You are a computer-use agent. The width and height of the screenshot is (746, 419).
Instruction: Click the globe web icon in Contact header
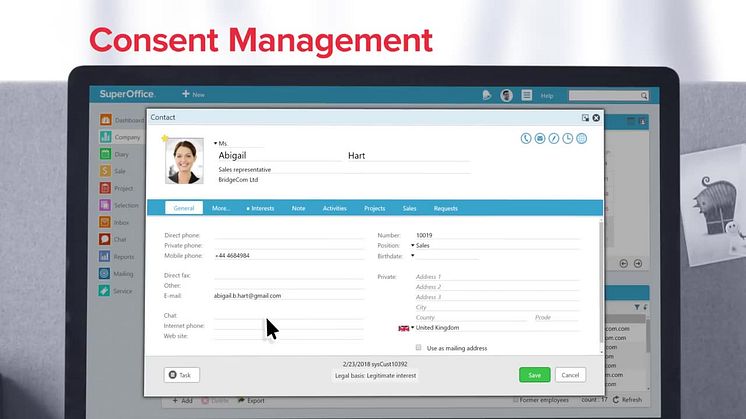coord(581,138)
